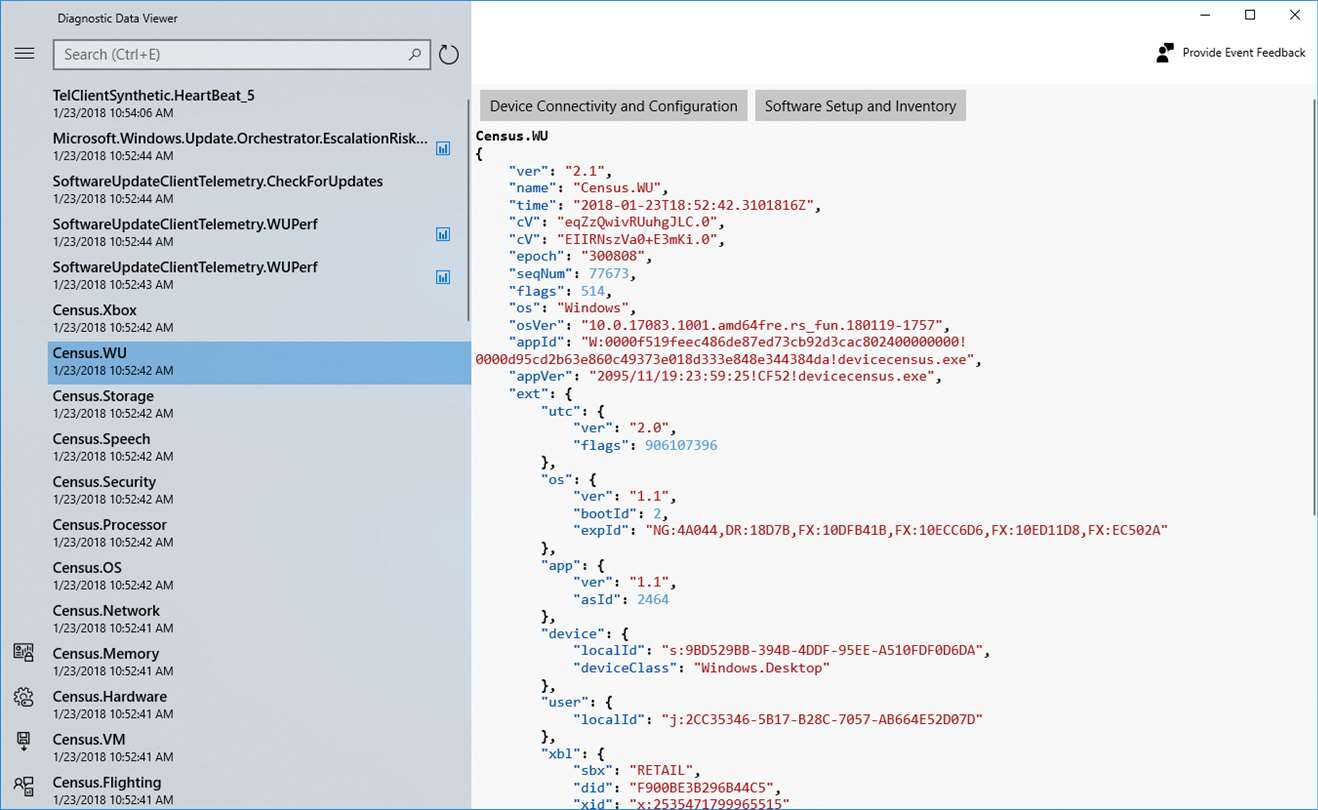Click the appVer value 2095/11/19
The image size is (1318, 810).
click(764, 377)
